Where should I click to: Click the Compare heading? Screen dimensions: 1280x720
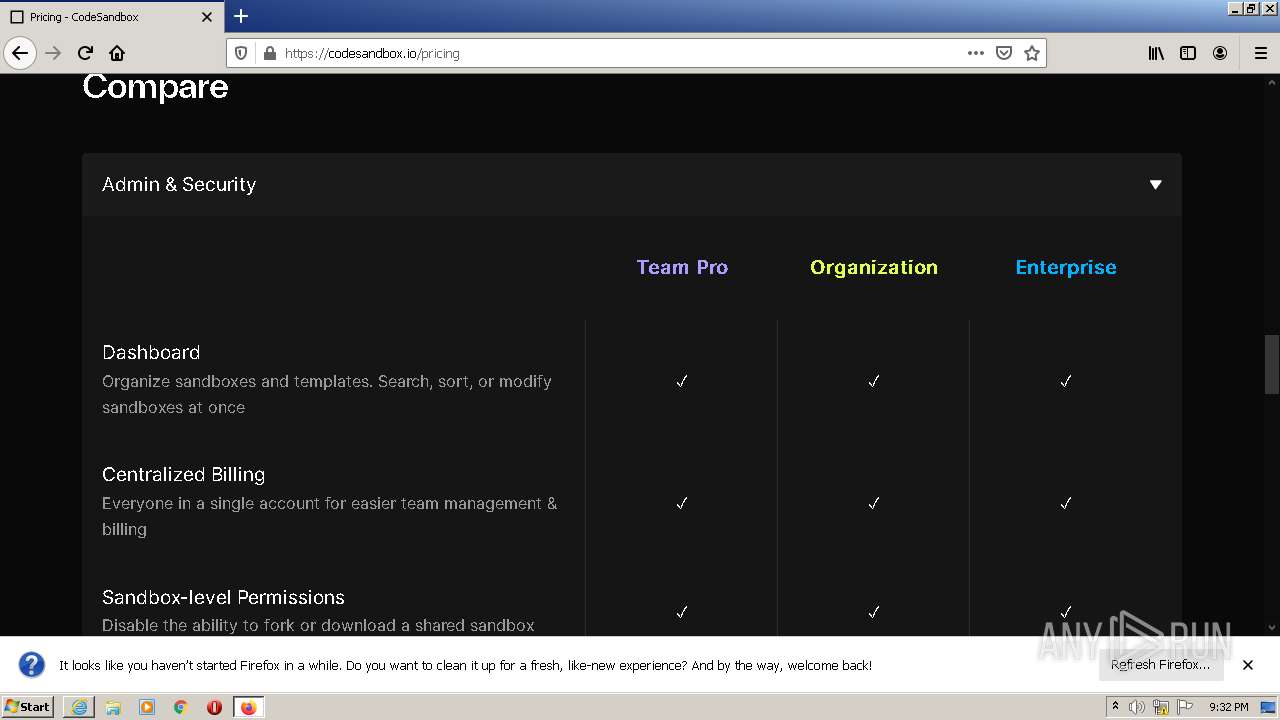click(155, 87)
